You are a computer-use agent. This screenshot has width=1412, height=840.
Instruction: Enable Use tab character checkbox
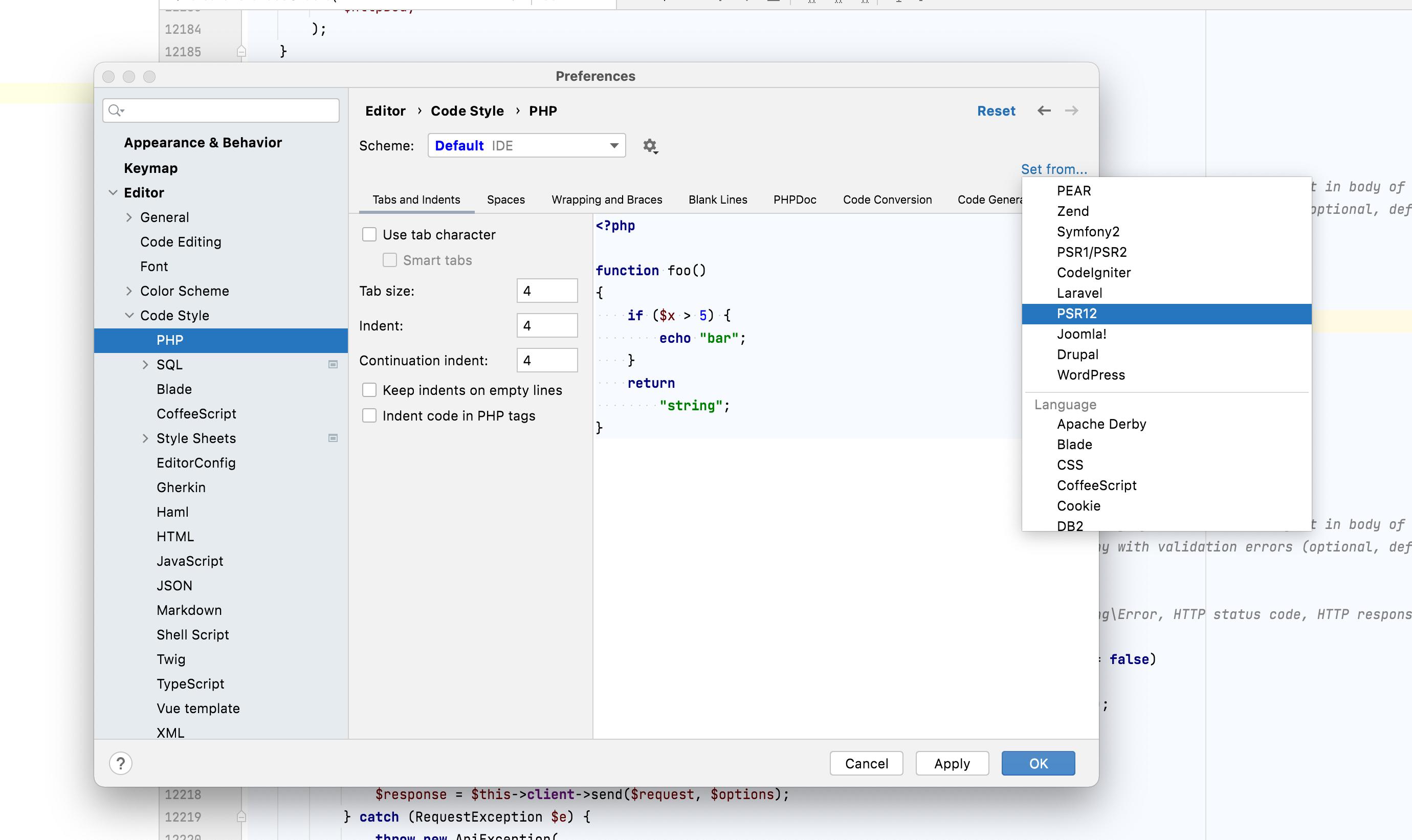pos(369,234)
